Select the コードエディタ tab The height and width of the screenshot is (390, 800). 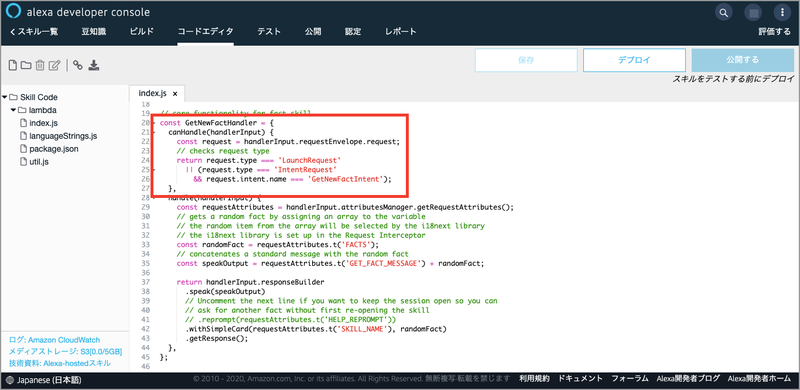coord(206,32)
